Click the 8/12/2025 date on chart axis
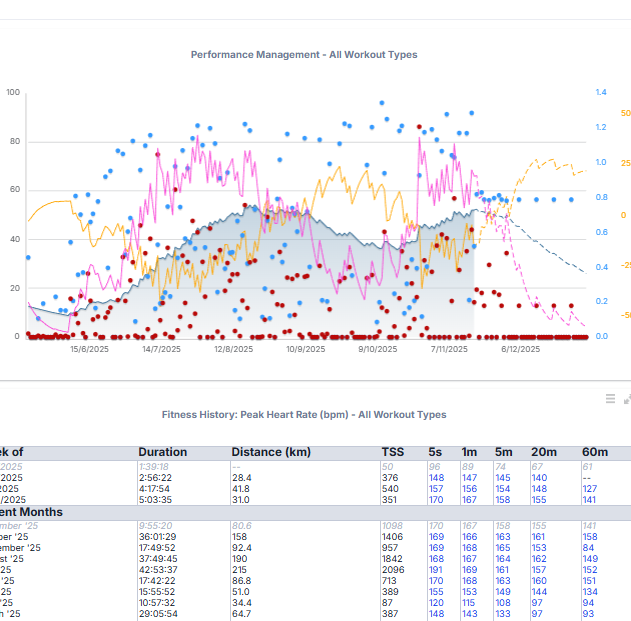Screen dimensions: 631x621 click(520, 349)
